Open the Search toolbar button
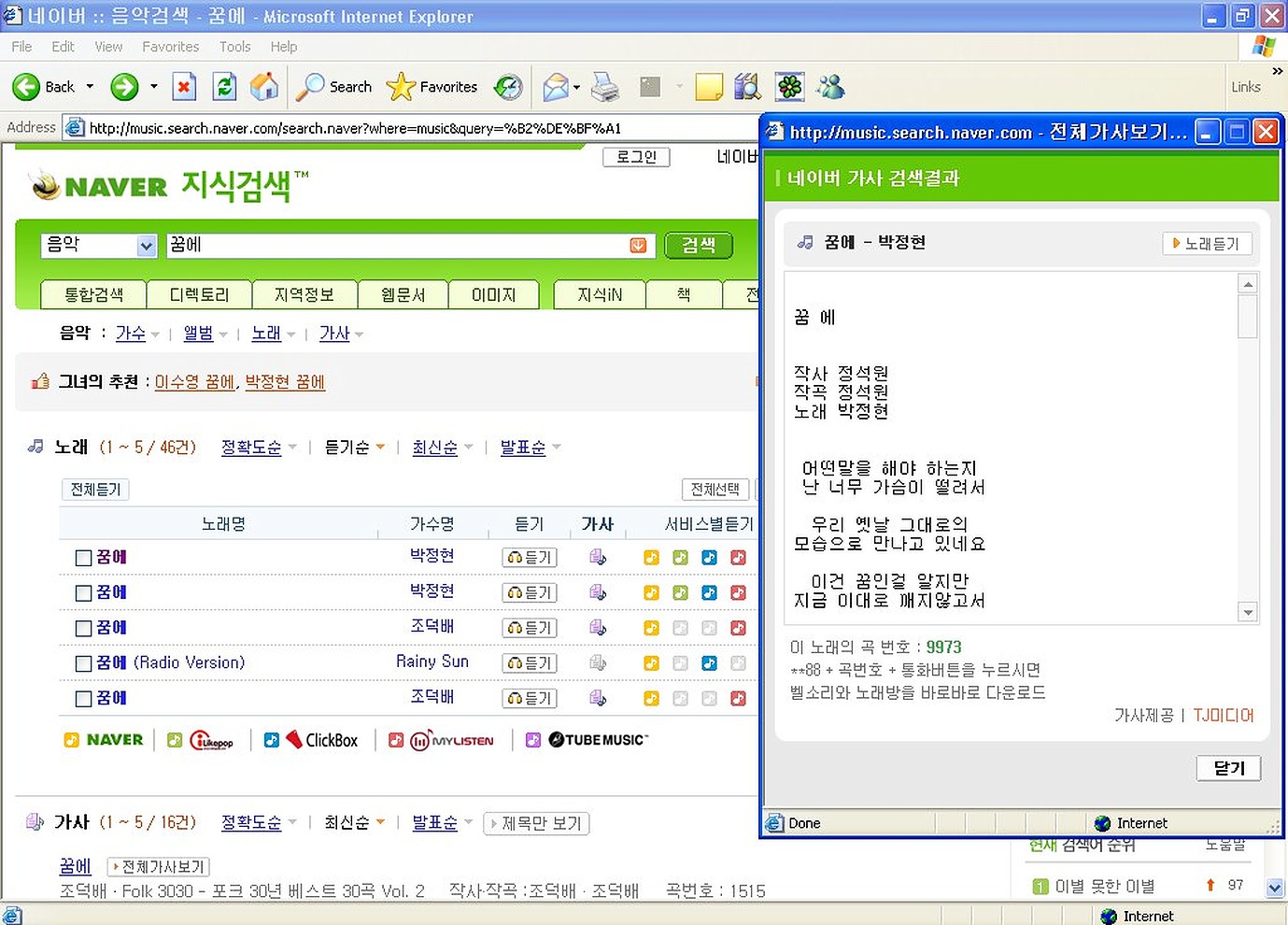The image size is (1288, 925). (x=333, y=87)
